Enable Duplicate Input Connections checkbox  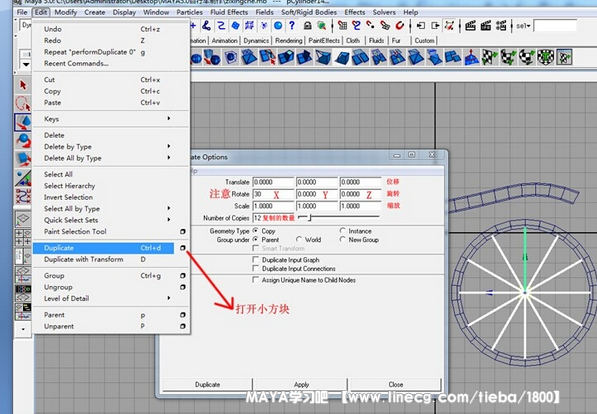point(255,268)
